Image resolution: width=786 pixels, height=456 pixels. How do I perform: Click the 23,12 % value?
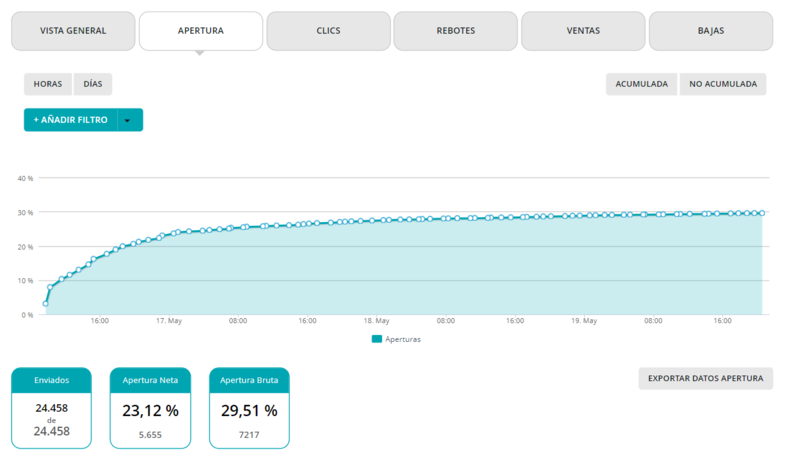pyautogui.click(x=150, y=411)
